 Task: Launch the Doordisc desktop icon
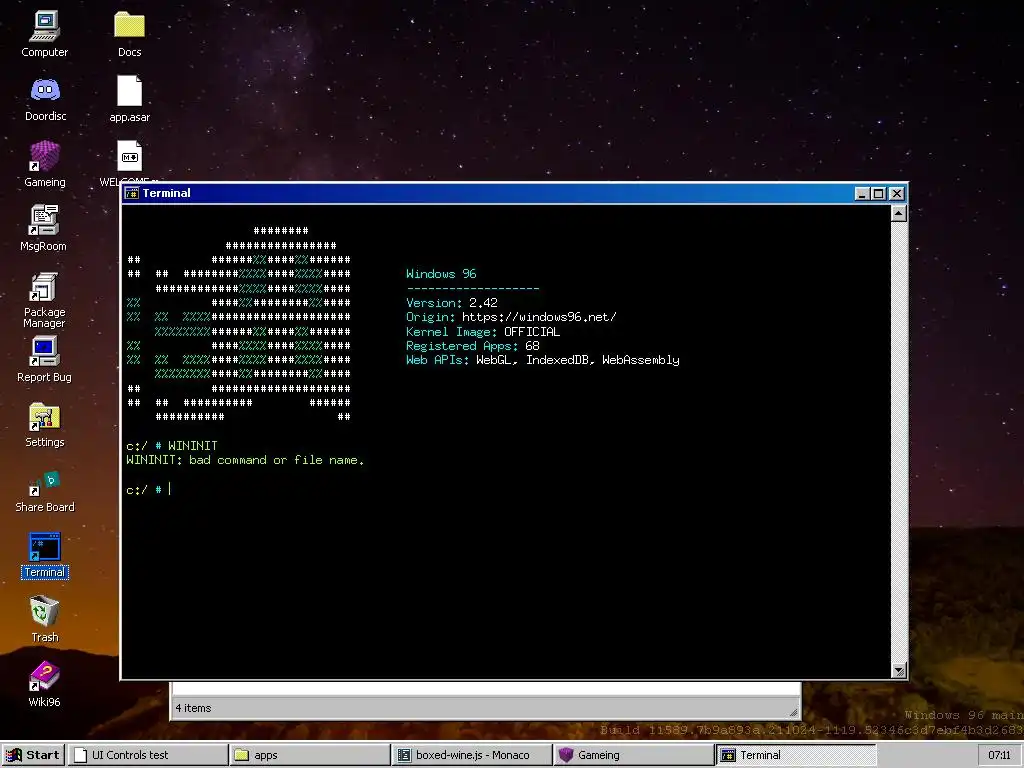pos(45,99)
